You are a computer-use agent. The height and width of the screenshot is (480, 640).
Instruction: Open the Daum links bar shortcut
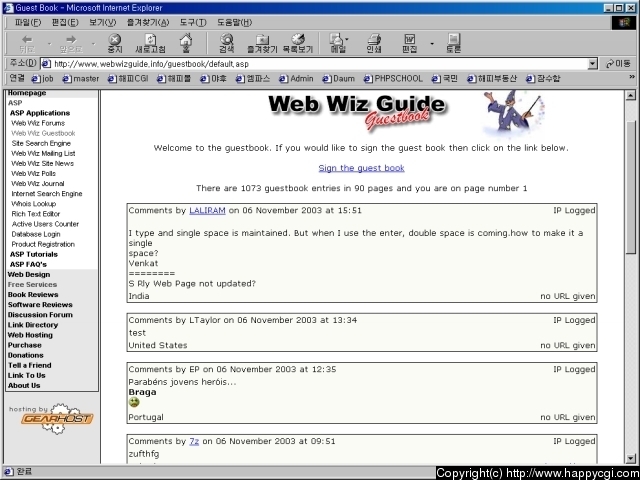[338, 78]
